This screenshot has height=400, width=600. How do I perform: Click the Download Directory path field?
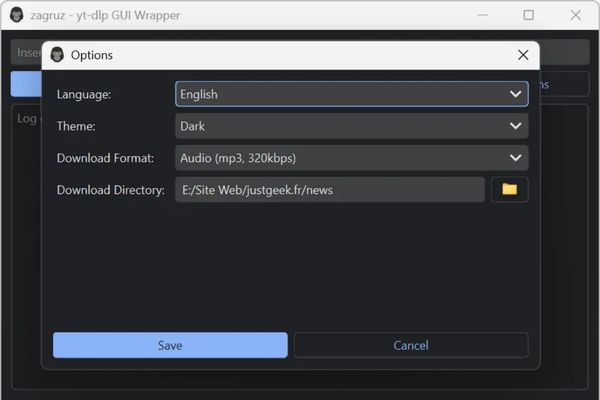[329, 190]
